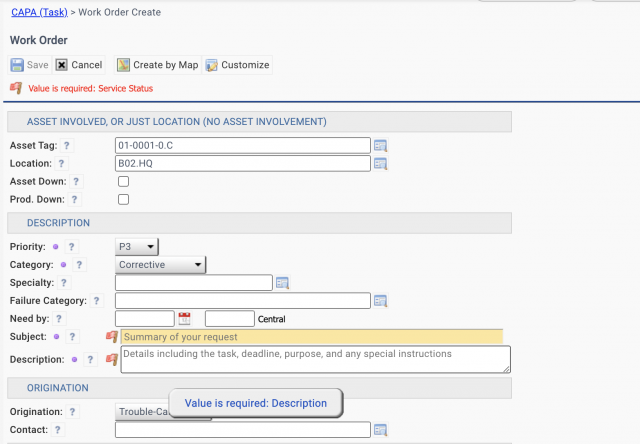This screenshot has height=444, width=640.
Task: Focus the Description text area
Action: (x=314, y=359)
